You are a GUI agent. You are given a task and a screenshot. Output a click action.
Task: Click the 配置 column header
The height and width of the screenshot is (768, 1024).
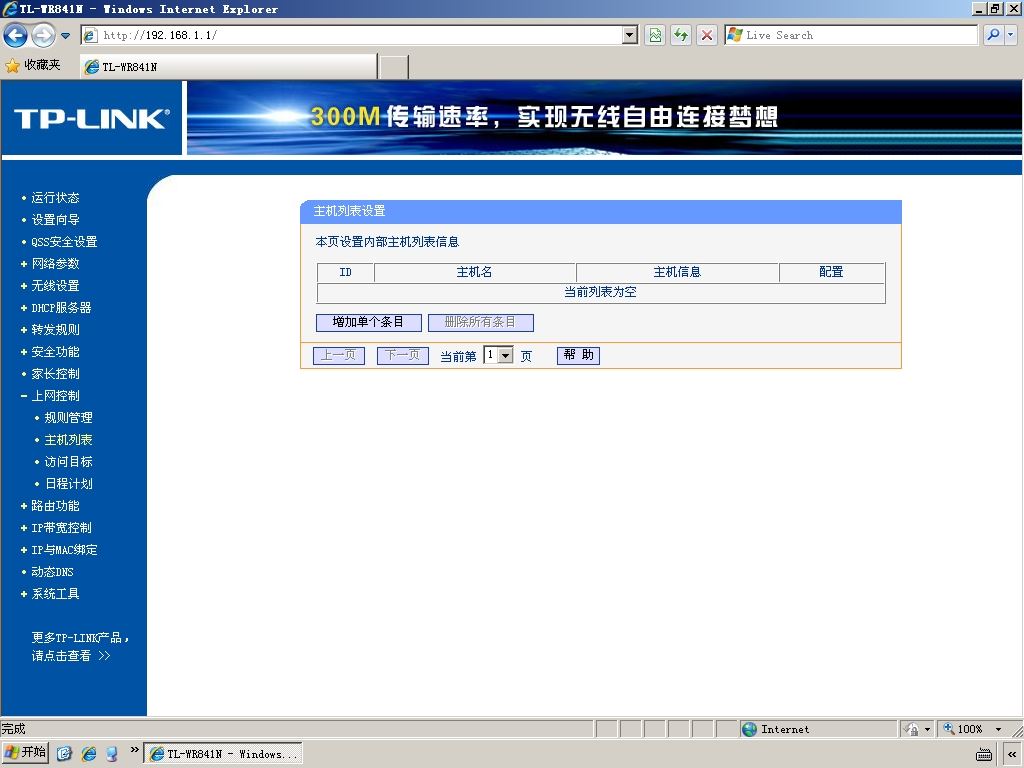coord(831,272)
